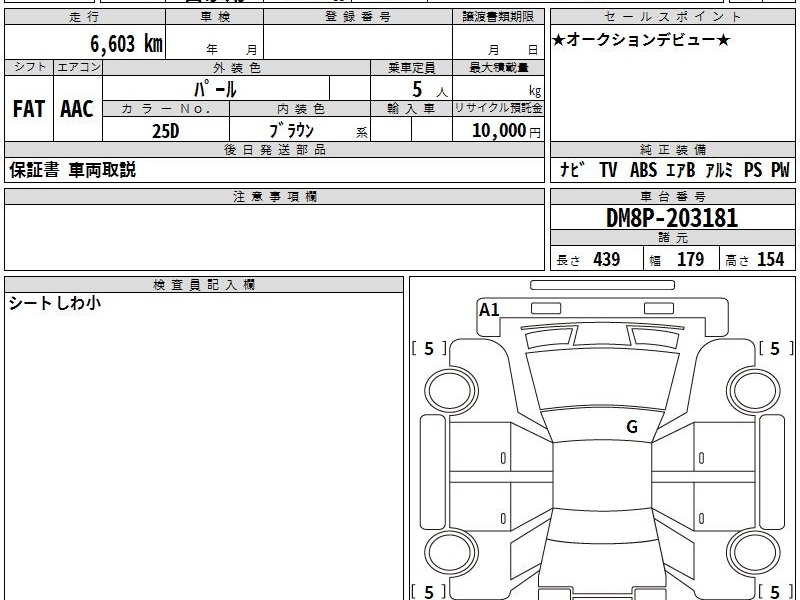This screenshot has width=800, height=600.
Task: Select the text 保証書 車両取説
Action: [72, 170]
